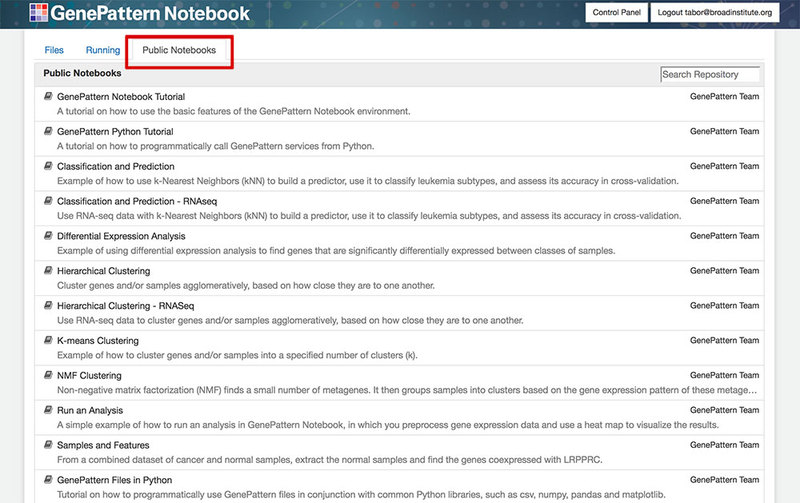The image size is (800, 503).
Task: Open GenePattern Files in Python title
Action: pyautogui.click(x=114, y=480)
